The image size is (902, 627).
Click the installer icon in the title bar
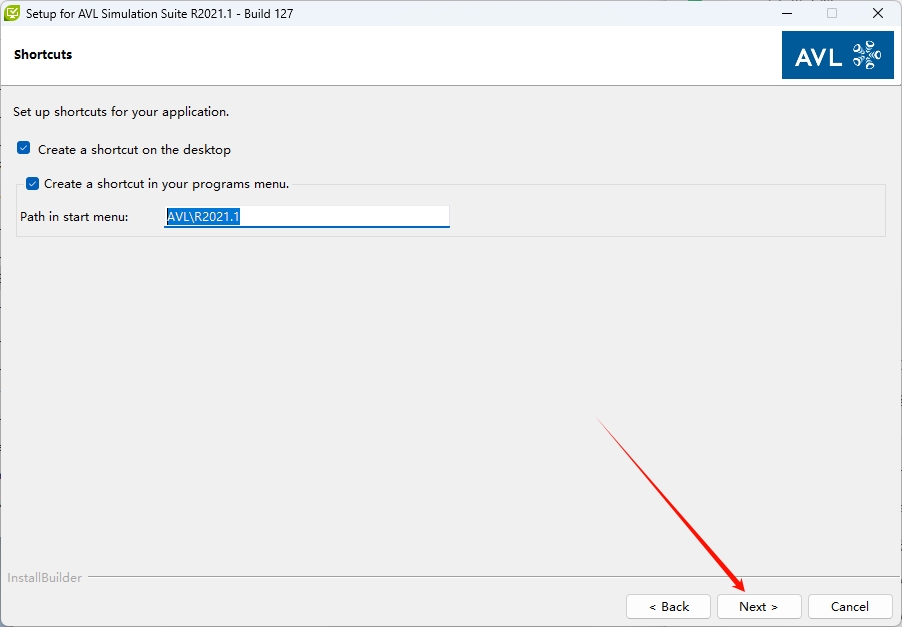[13, 14]
